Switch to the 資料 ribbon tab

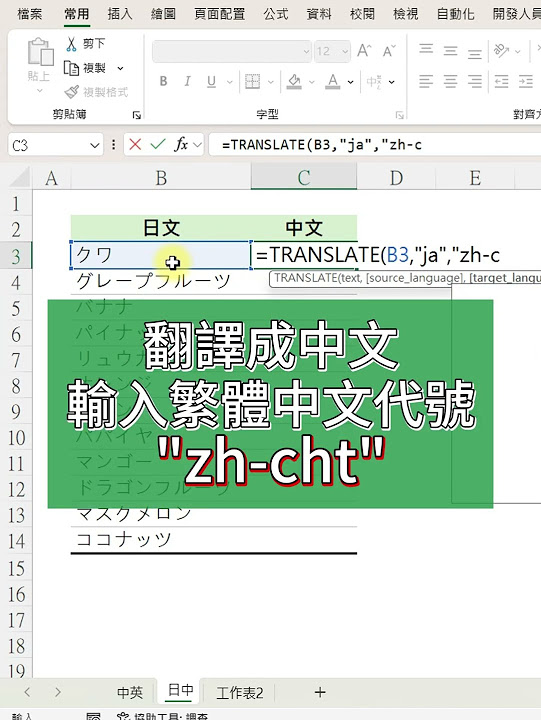(x=319, y=14)
